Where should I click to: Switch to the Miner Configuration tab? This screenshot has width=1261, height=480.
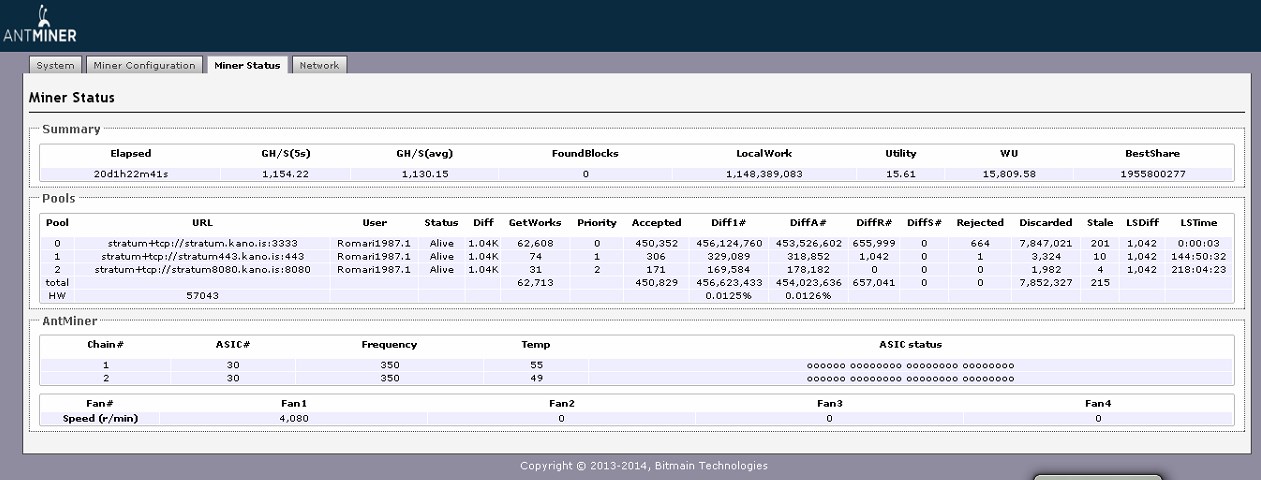click(x=144, y=65)
